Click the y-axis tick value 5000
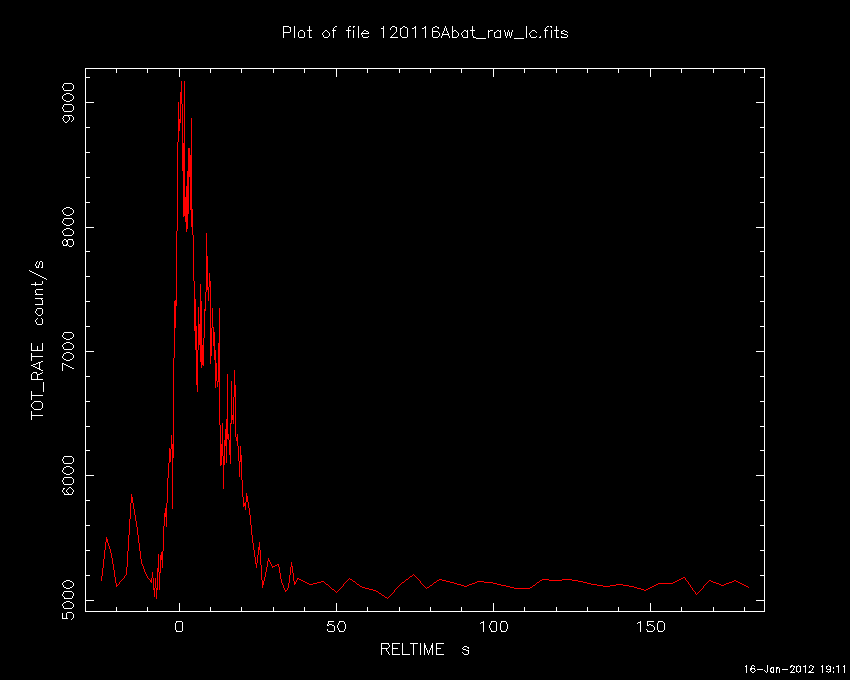 (69, 600)
